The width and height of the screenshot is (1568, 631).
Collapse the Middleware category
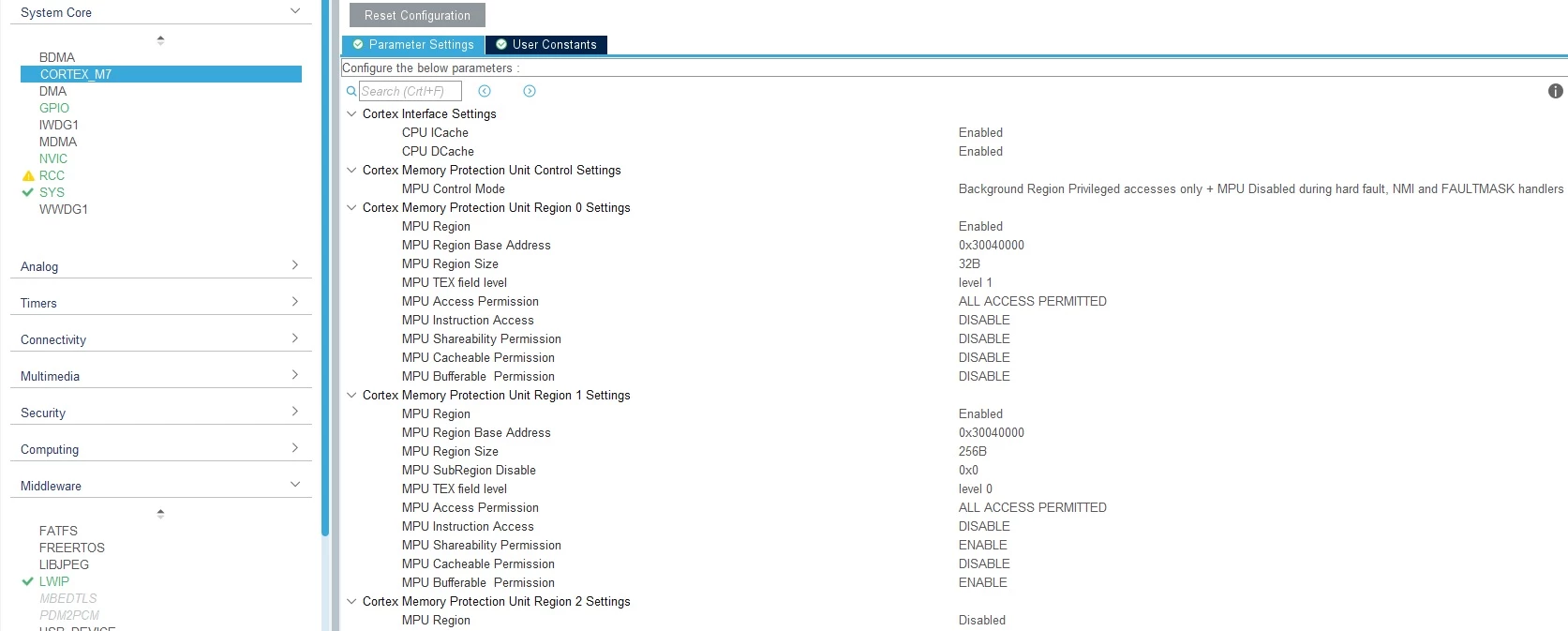coord(295,485)
